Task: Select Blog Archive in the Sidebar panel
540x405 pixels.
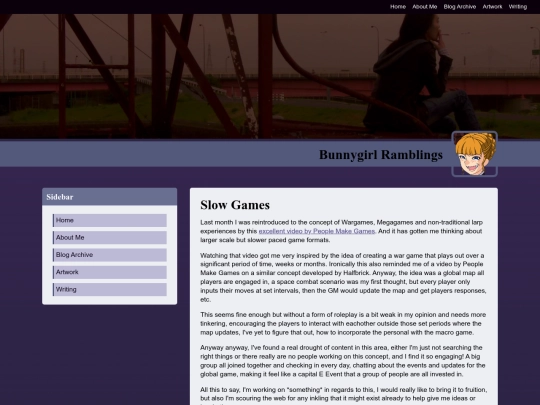Action: coord(110,255)
